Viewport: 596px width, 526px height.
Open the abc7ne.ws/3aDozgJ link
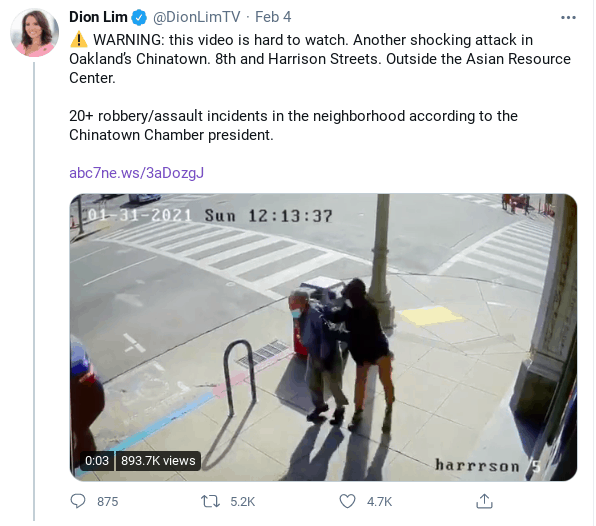136,173
